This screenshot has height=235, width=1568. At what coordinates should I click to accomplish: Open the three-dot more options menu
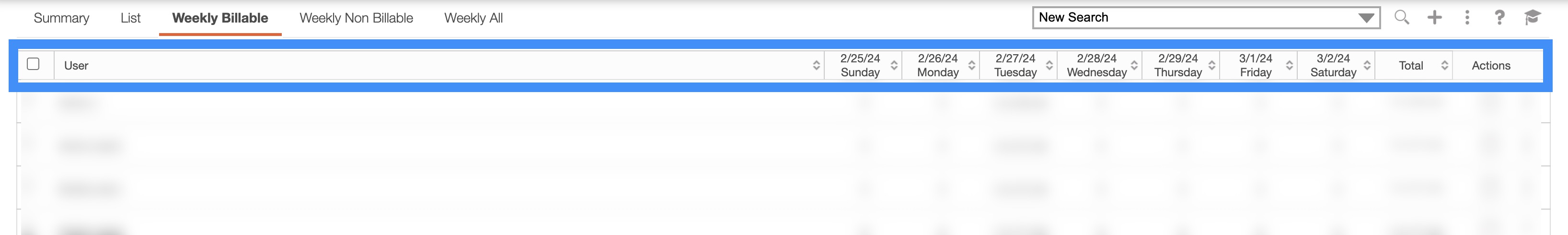1467,18
